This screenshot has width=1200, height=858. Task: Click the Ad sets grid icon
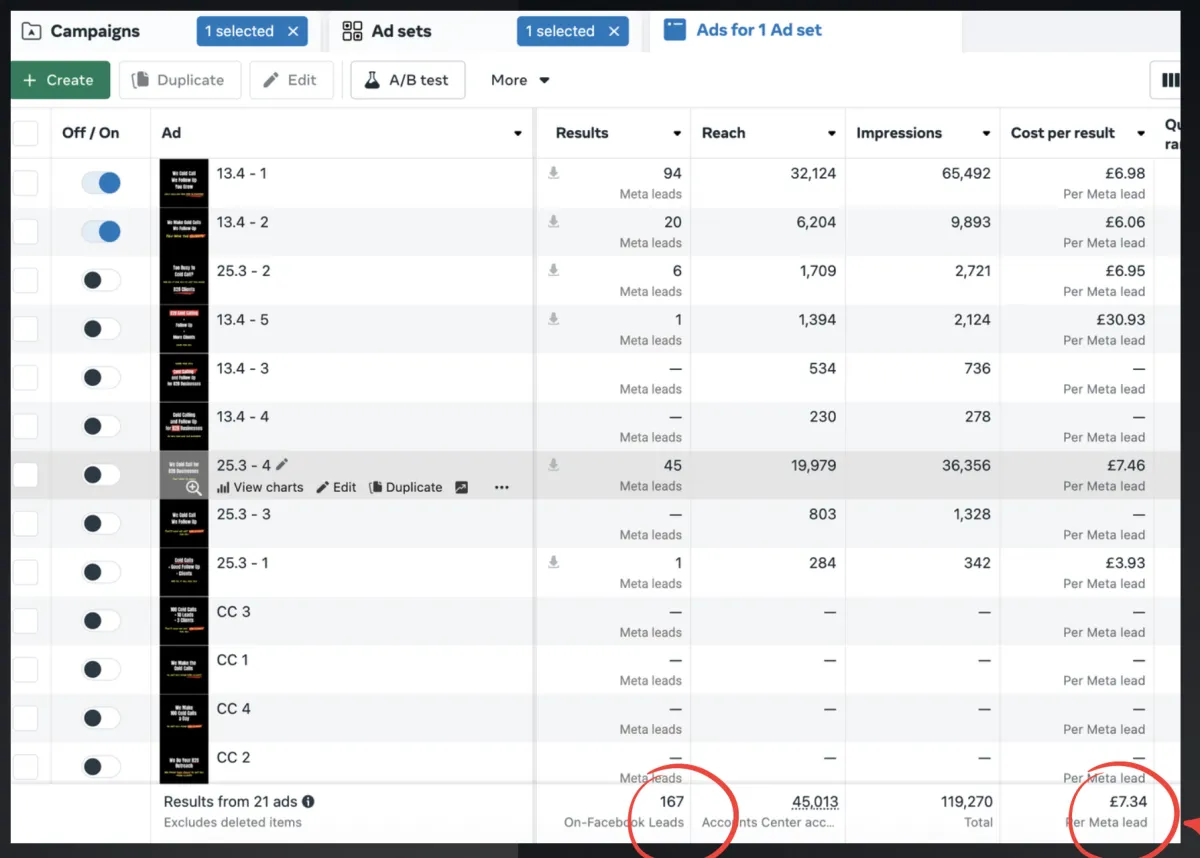(x=352, y=31)
